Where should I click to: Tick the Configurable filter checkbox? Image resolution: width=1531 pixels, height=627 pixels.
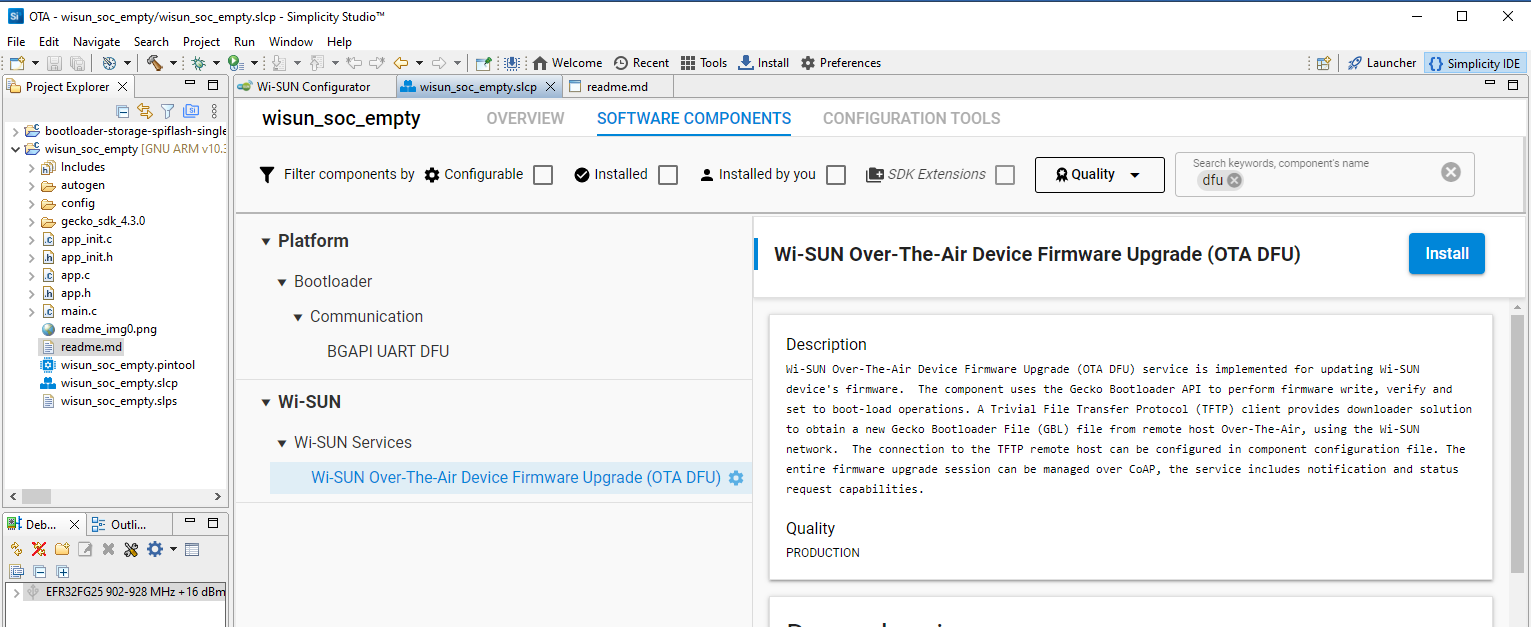pos(543,175)
